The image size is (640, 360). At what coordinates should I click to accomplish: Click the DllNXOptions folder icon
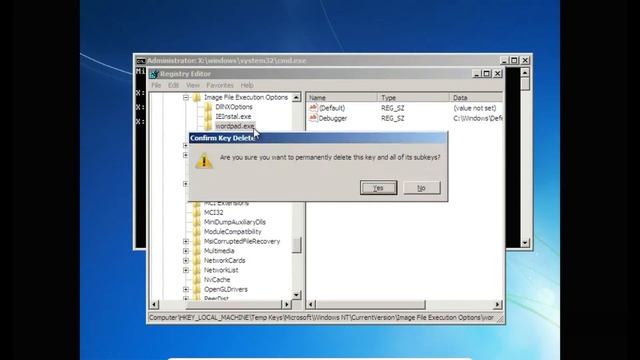208,107
